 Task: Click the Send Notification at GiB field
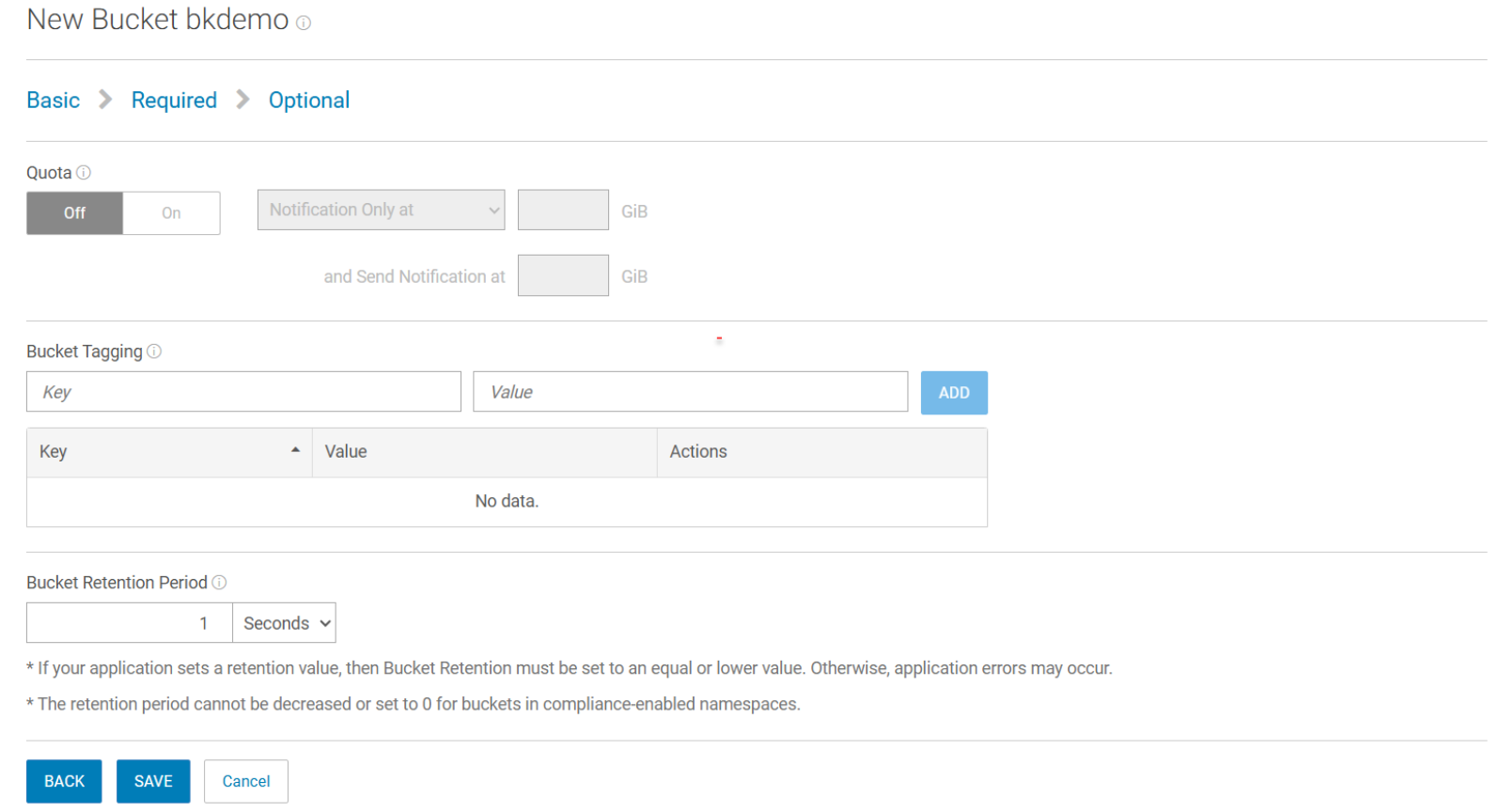563,275
